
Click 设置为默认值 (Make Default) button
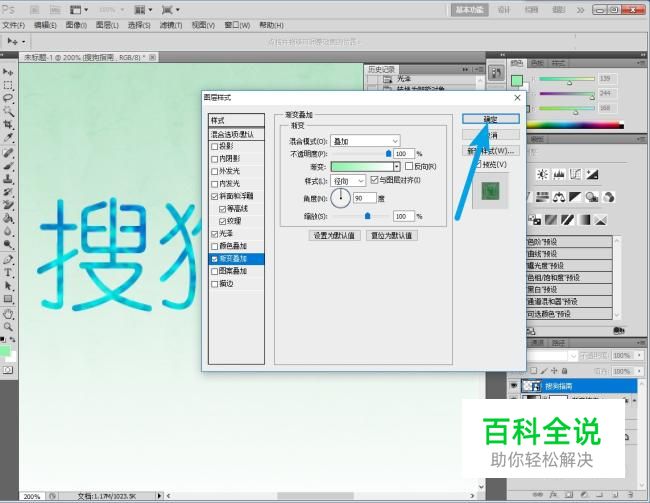pos(334,236)
